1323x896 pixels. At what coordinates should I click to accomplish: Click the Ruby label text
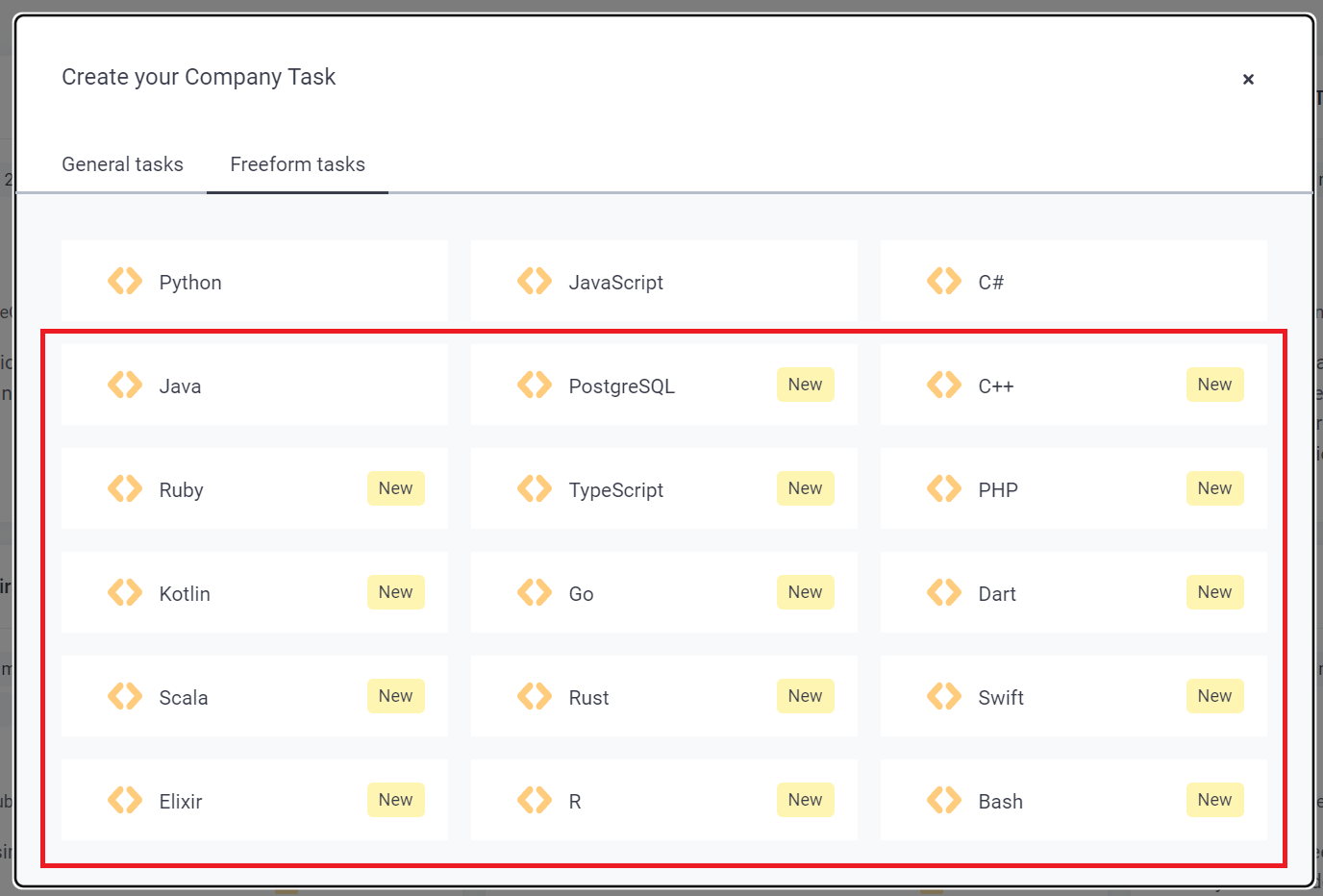coord(181,490)
